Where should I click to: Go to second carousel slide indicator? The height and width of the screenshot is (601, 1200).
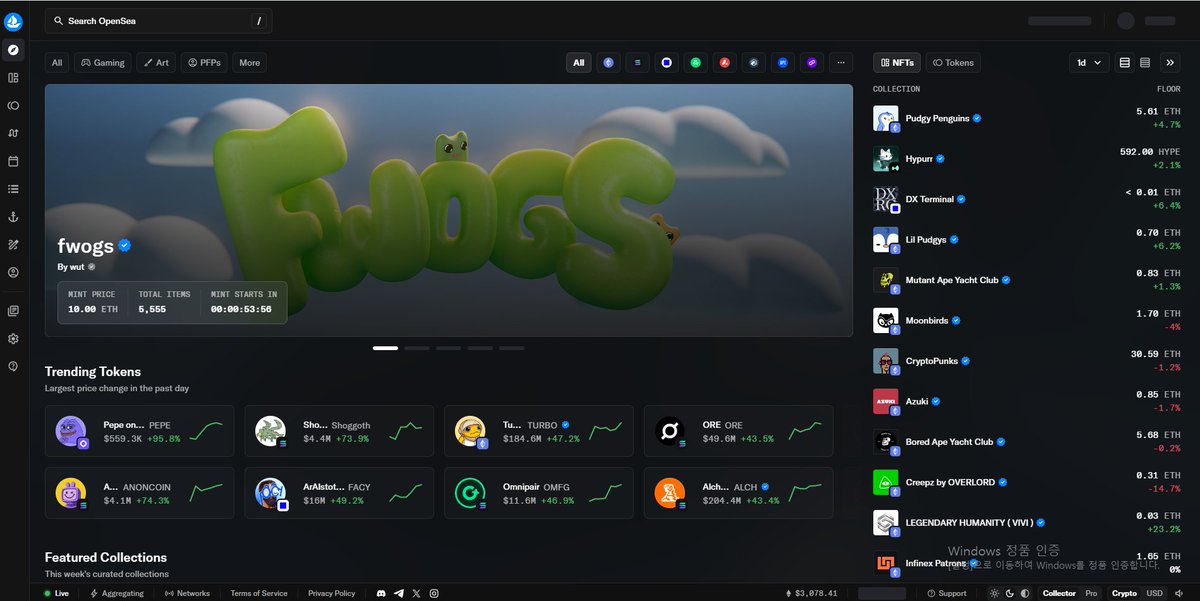click(417, 348)
